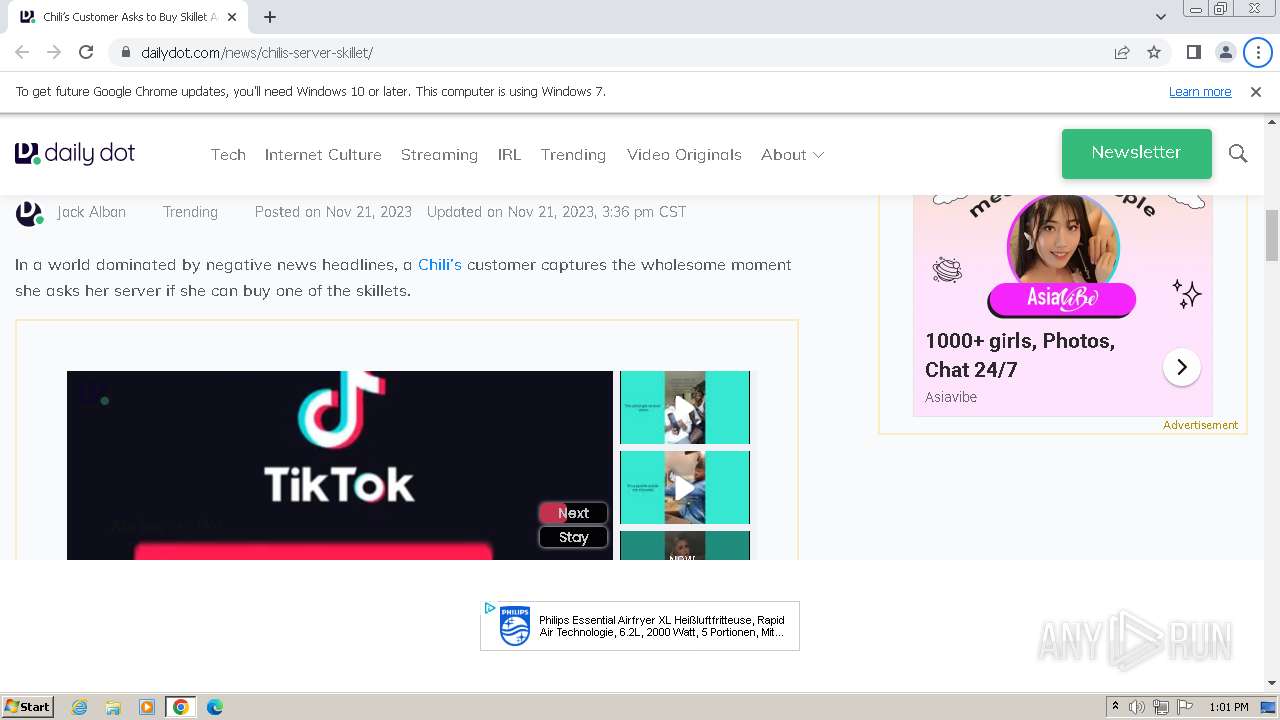Viewport: 1280px width, 720px height.
Task: Click the Trending category tag
Action: (190, 212)
